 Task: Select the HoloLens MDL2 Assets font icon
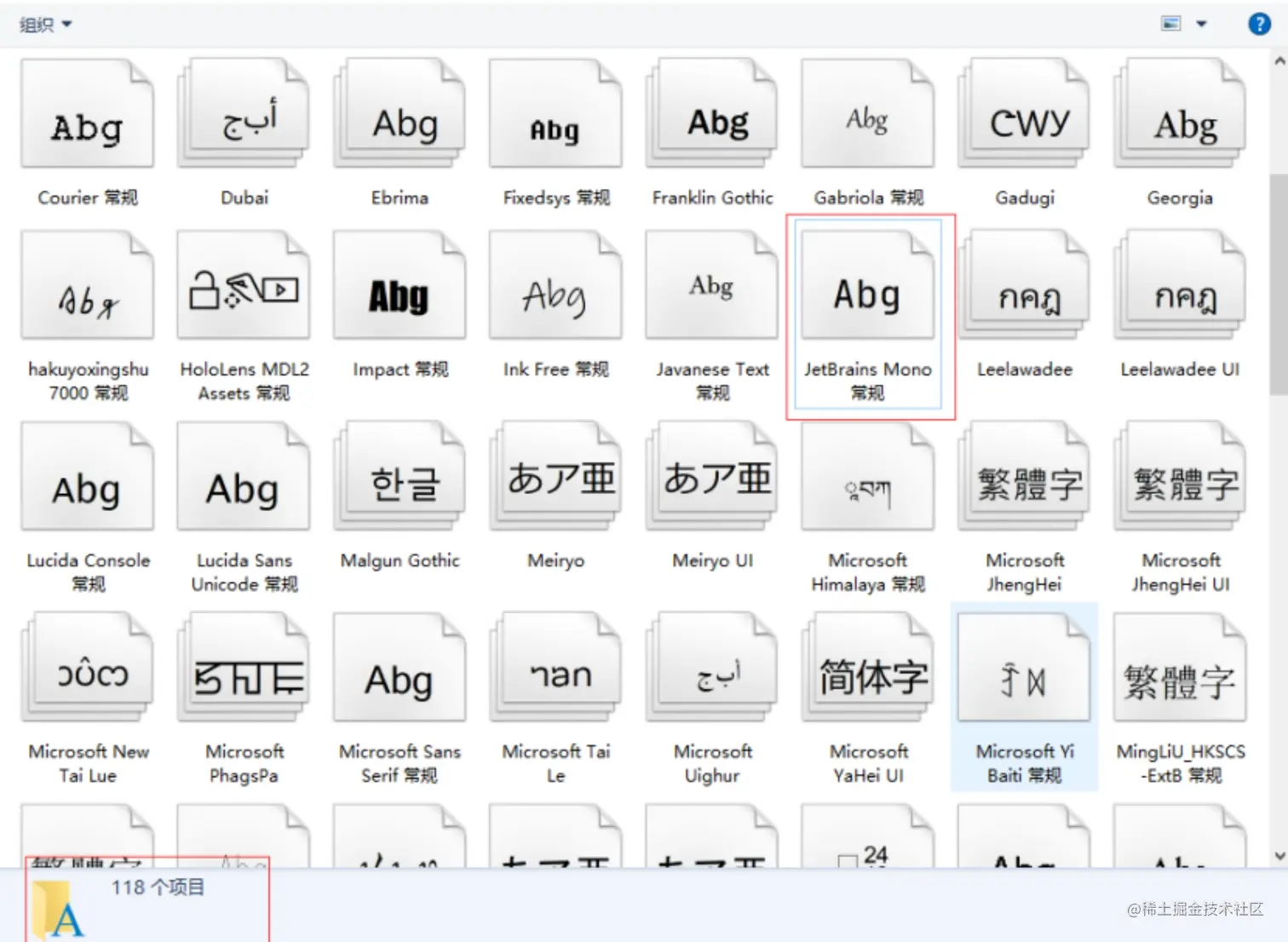coord(244,285)
